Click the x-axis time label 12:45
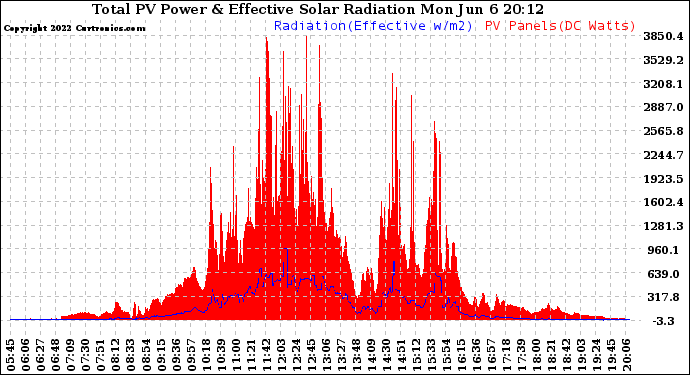Screen dimensions: 690x375 point(311,355)
